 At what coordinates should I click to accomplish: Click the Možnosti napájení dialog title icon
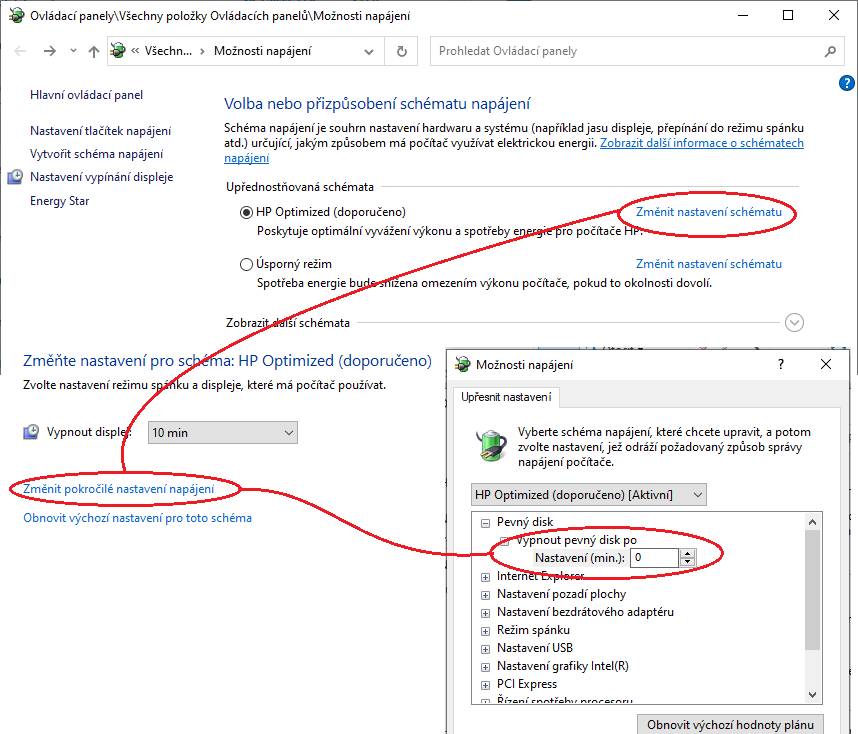(x=463, y=364)
